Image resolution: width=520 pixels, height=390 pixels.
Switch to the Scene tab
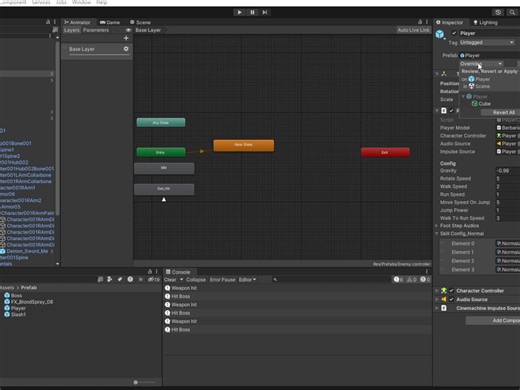point(140,22)
